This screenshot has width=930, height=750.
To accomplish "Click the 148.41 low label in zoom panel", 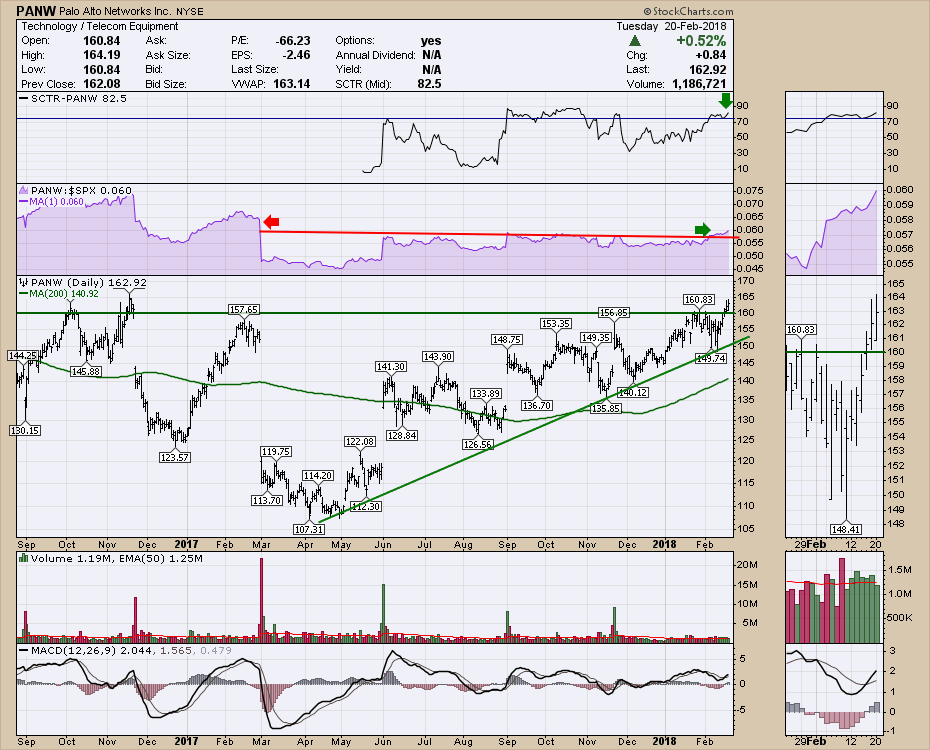I will (x=846, y=529).
